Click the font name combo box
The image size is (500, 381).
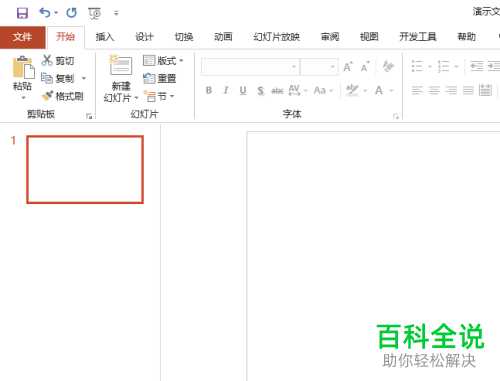pos(250,67)
